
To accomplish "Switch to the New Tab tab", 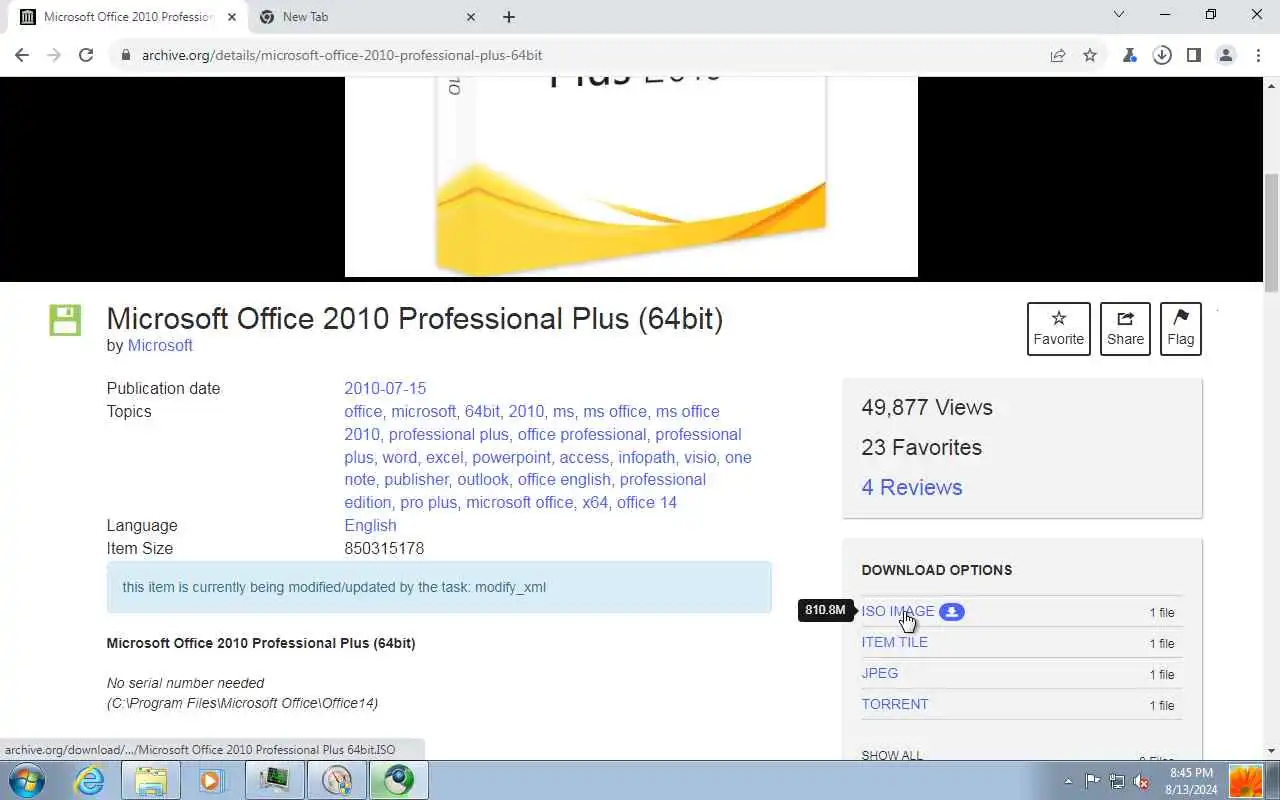I will (368, 16).
